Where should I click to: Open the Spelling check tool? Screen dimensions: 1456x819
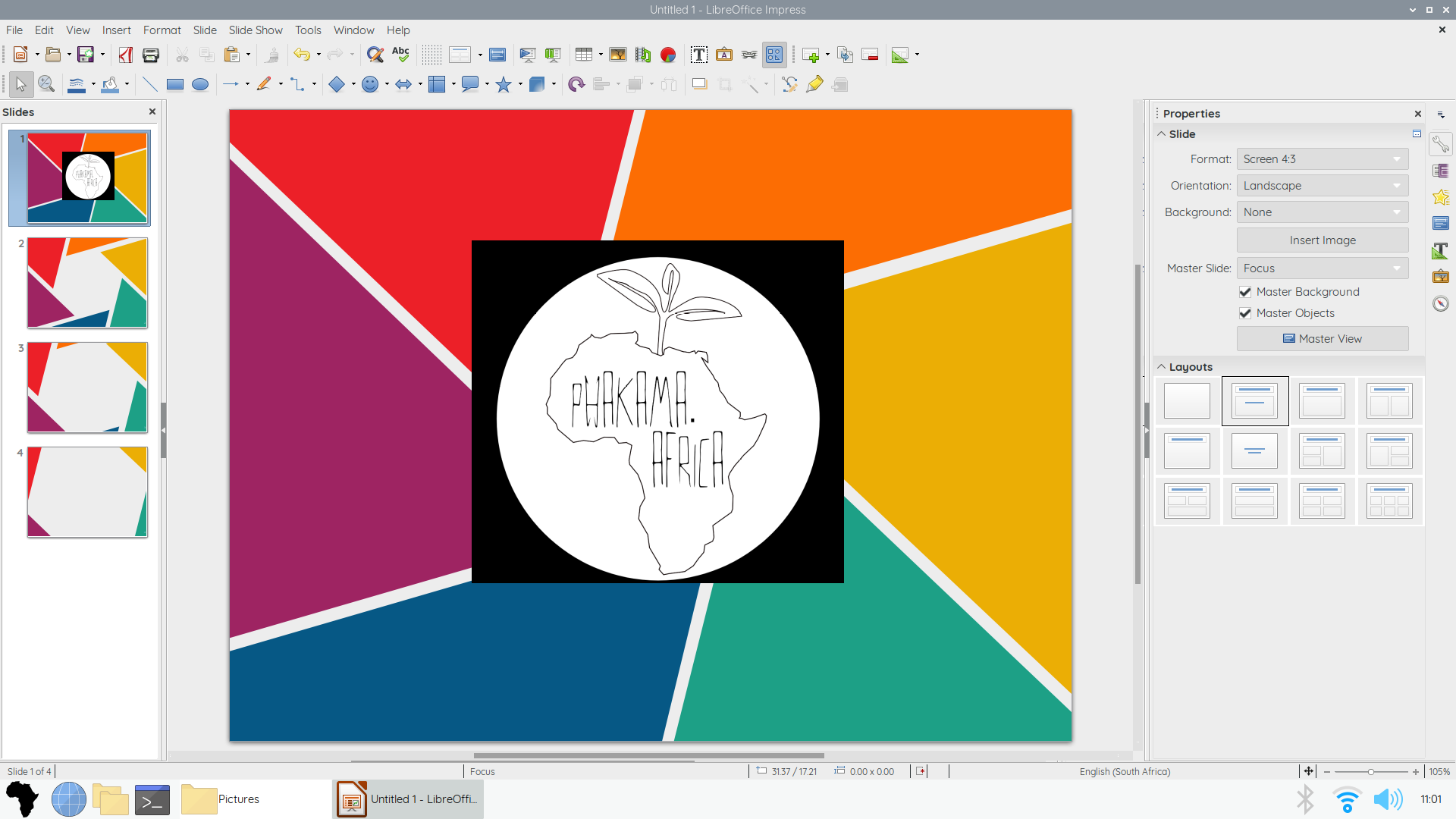400,55
